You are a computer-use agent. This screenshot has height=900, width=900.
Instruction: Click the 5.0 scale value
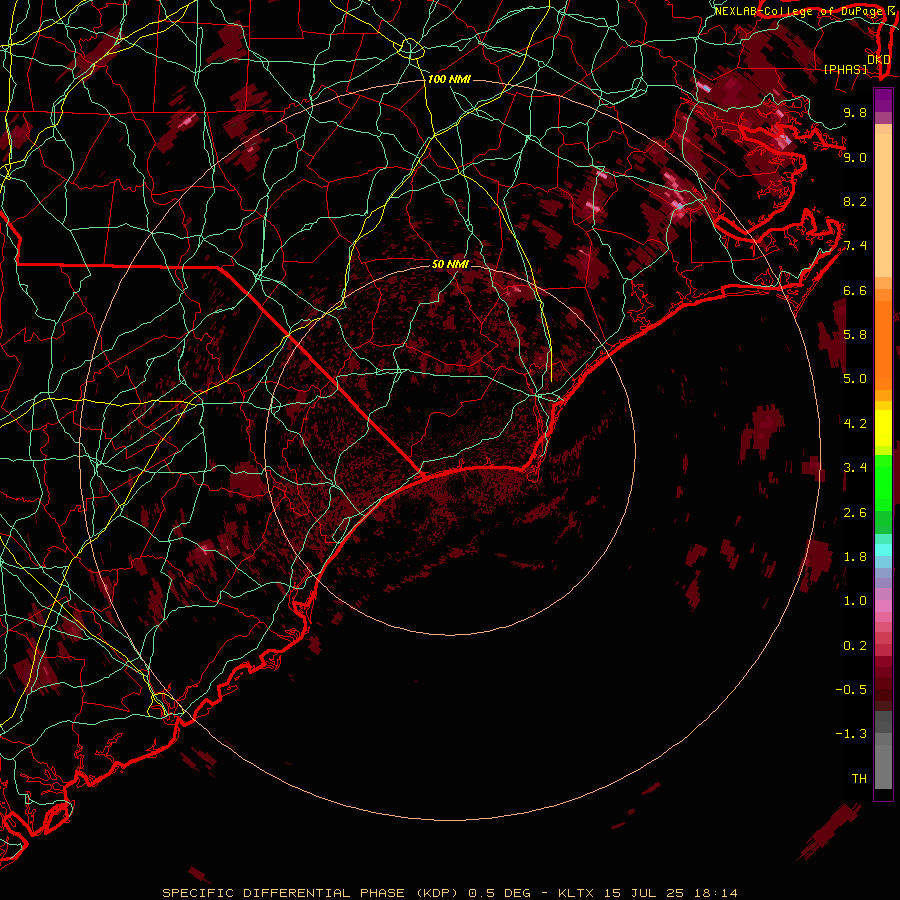click(x=855, y=379)
